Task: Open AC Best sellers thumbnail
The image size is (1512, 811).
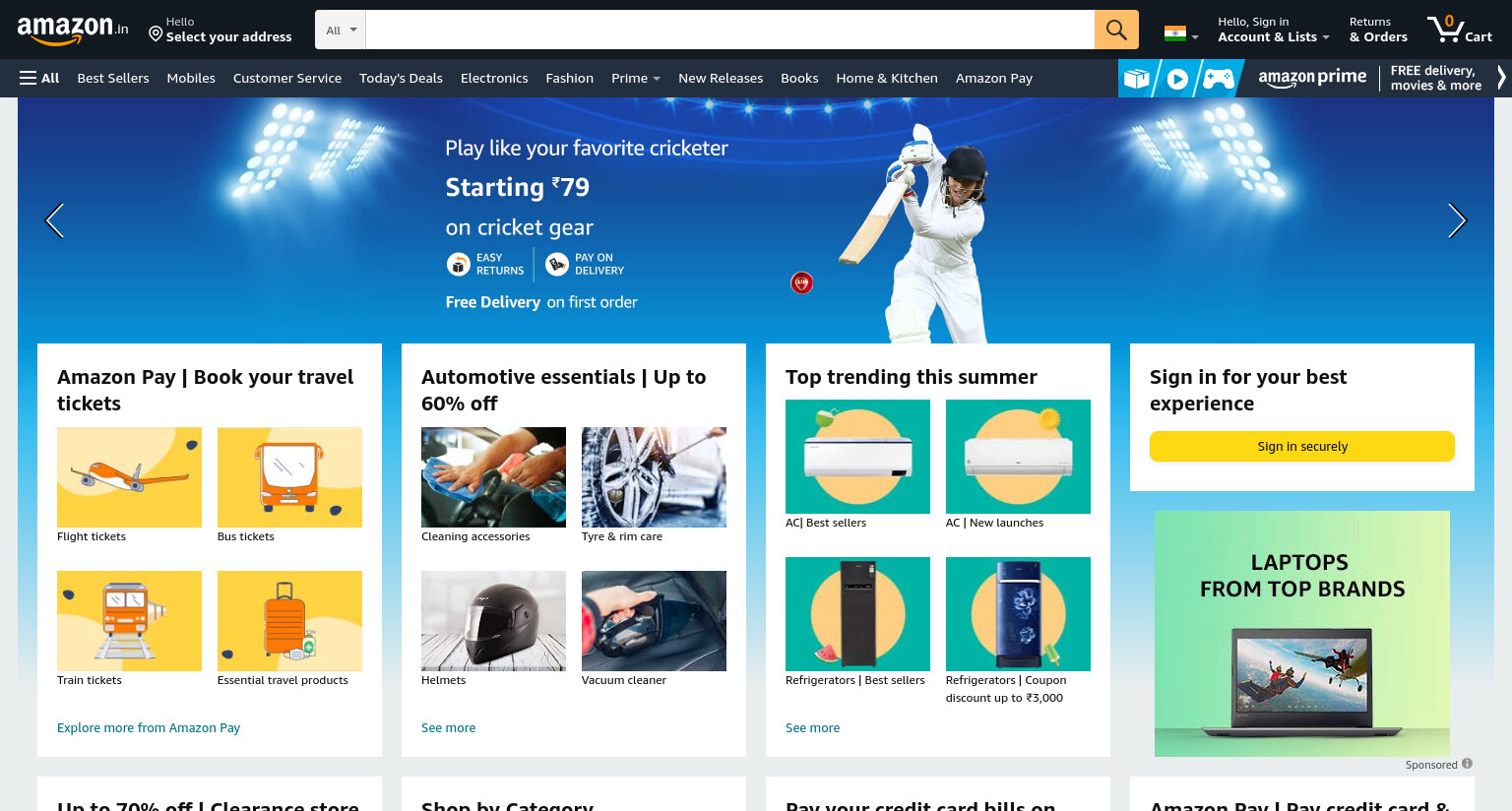Action: pos(857,457)
